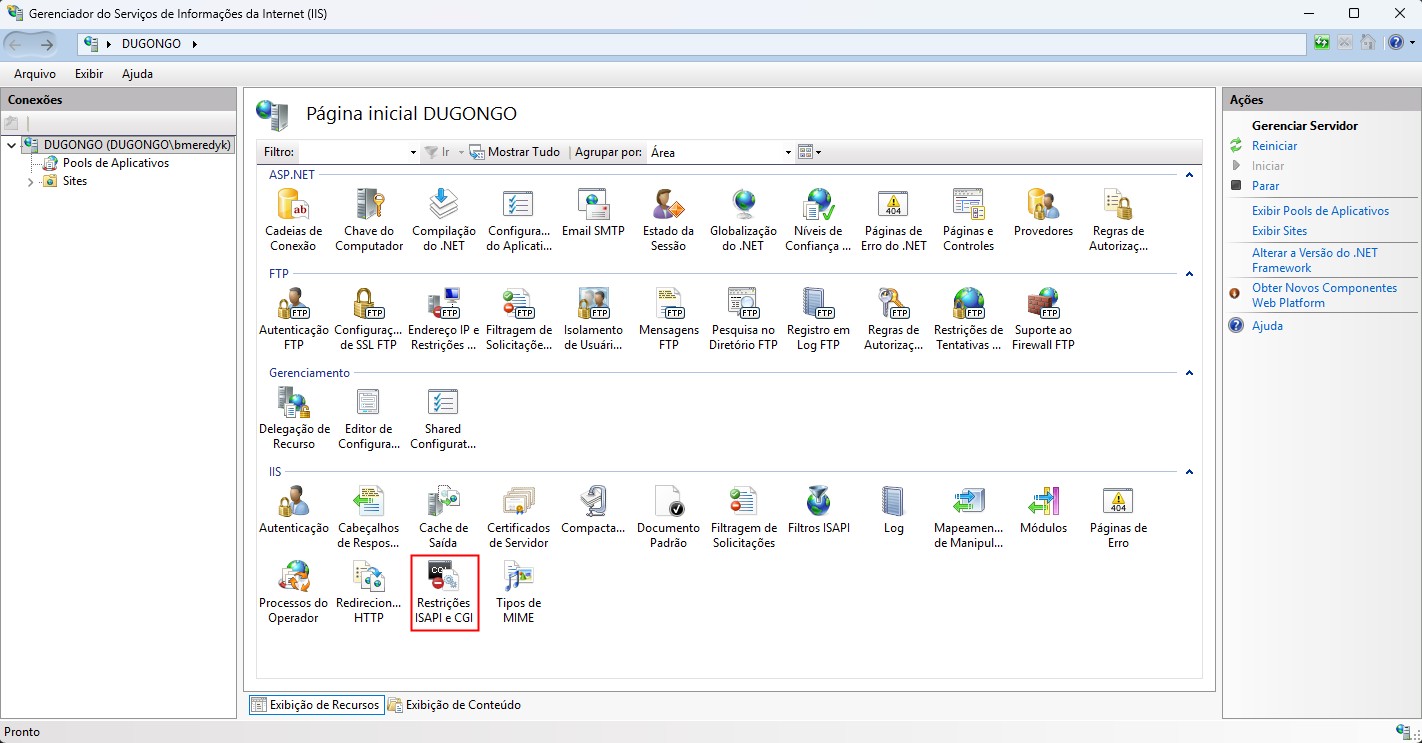Image resolution: width=1422 pixels, height=743 pixels.
Task: Open Restrições ISAPI e CGI
Action: tap(443, 592)
